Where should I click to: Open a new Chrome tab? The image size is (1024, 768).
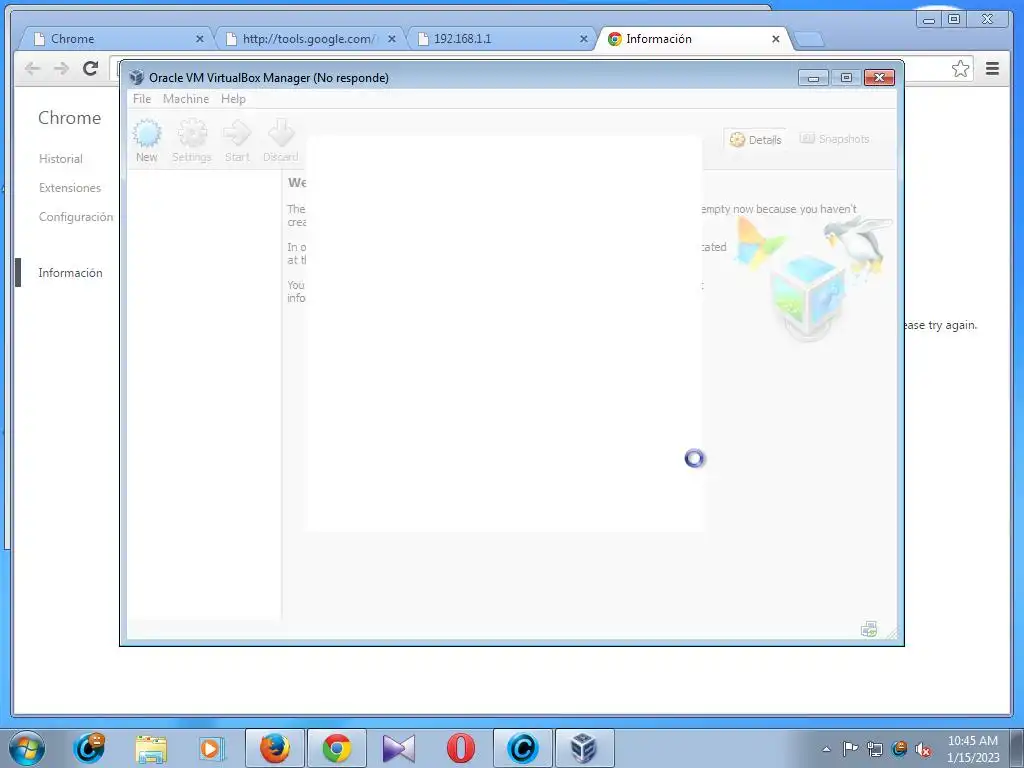[x=810, y=40]
